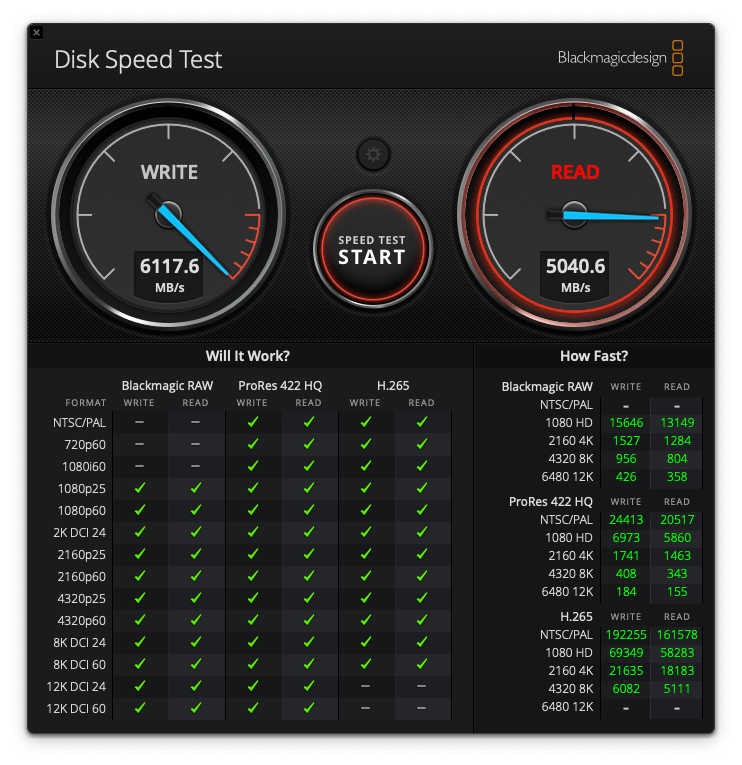The width and height of the screenshot is (742, 765).
Task: Click ProRes 422 HQ write checkmark for 720p60
Action: pyautogui.click(x=252, y=444)
